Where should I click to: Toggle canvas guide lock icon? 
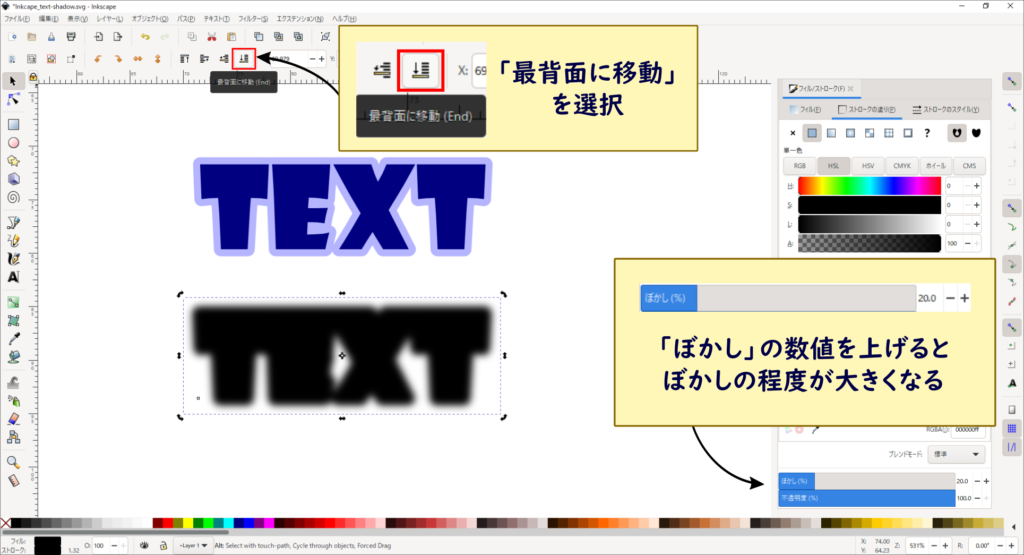point(33,77)
